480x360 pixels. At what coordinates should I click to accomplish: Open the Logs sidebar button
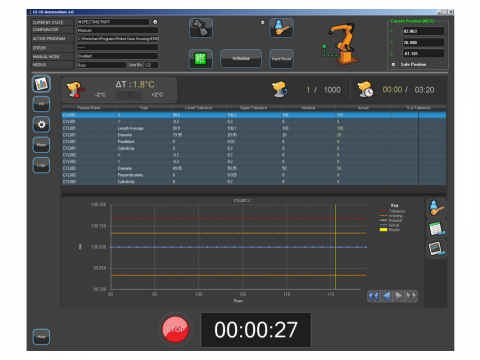[41, 165]
